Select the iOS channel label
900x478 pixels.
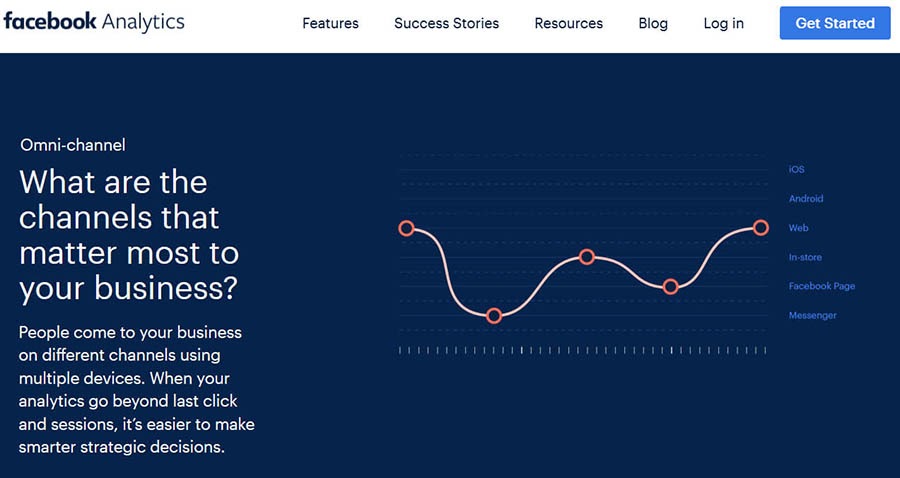(x=796, y=169)
